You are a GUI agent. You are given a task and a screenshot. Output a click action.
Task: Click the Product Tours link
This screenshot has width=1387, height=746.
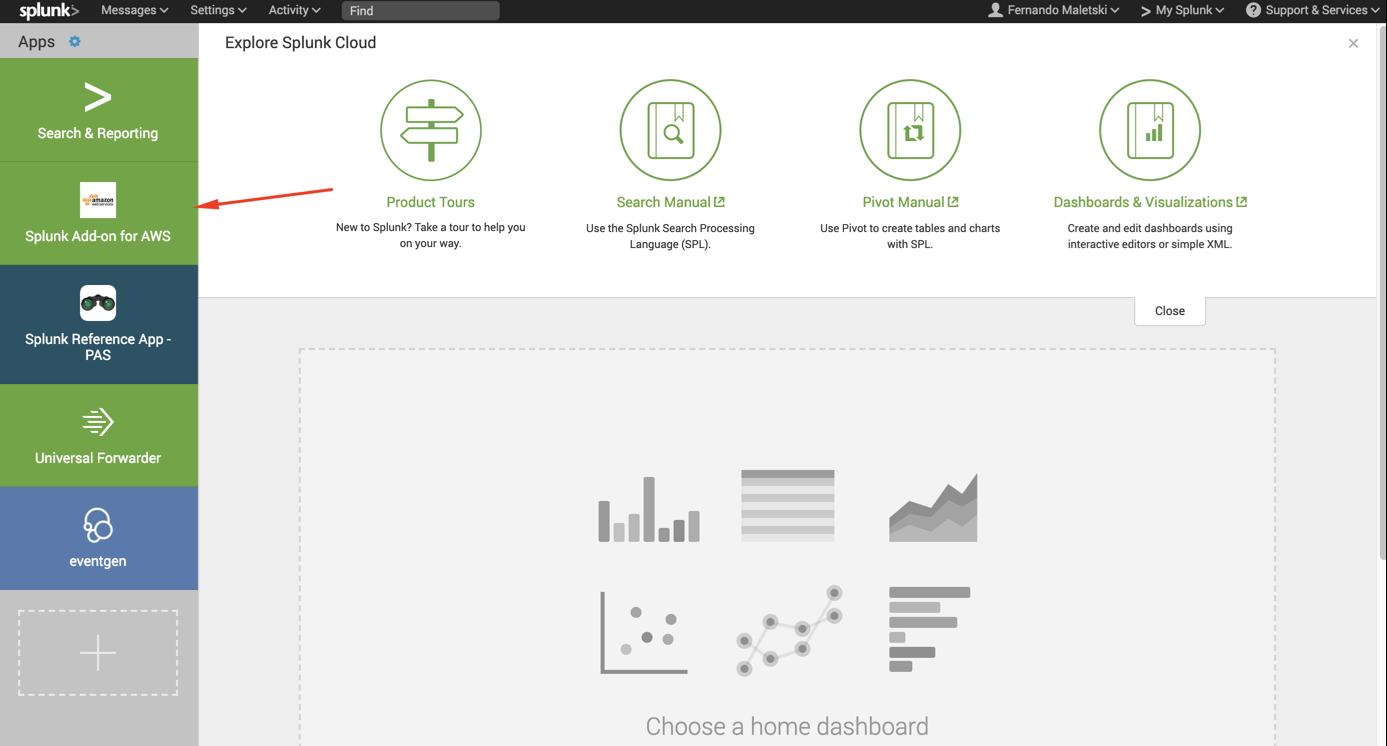431,202
